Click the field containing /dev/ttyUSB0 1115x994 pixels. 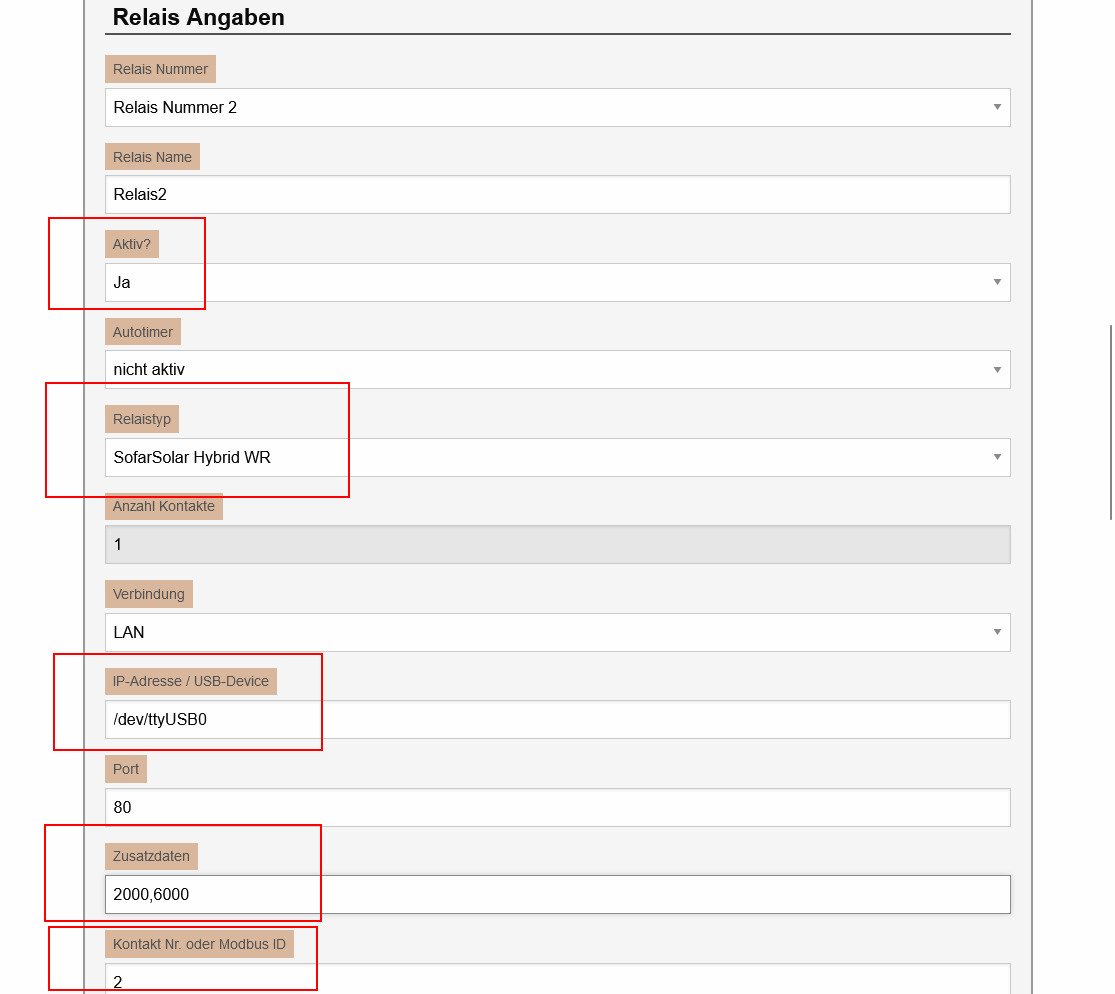tap(557, 719)
